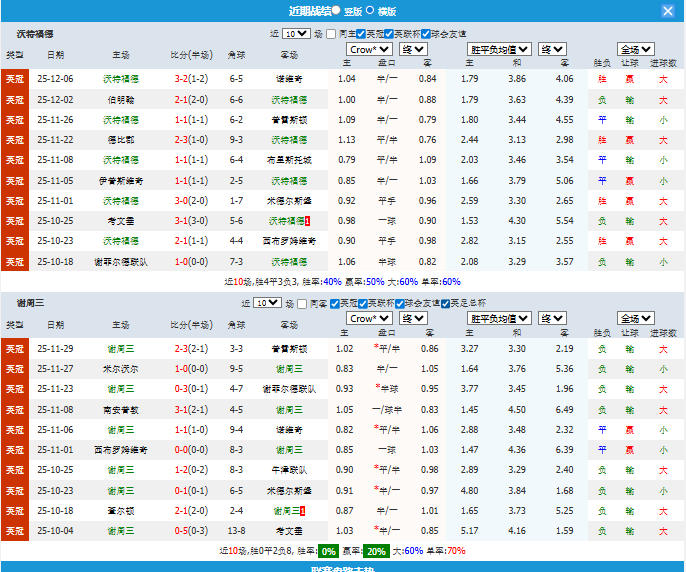Click away team 牛津联队 in 25-10-25 row

point(289,470)
